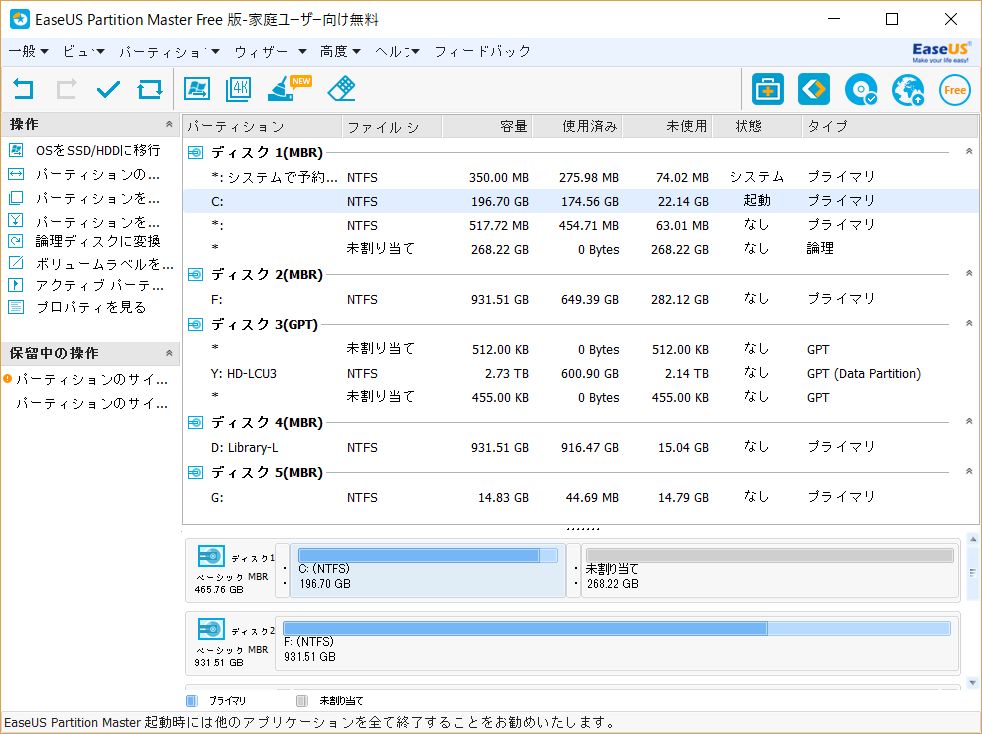Screen dimensions: 982x734
Task: Launch the 4K alignment tool icon
Action: tap(240, 90)
